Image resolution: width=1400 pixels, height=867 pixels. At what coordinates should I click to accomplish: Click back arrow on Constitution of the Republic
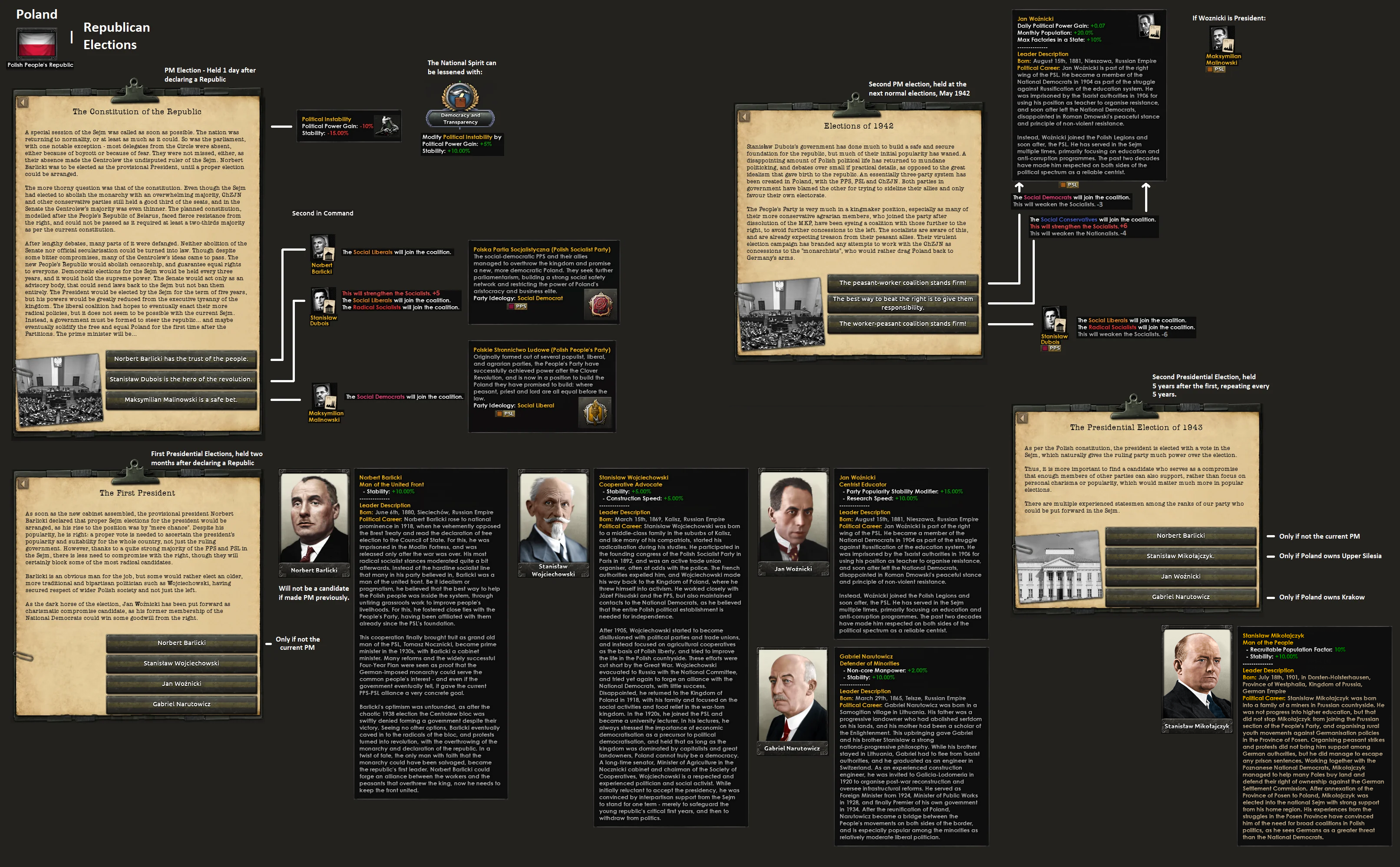(23, 103)
